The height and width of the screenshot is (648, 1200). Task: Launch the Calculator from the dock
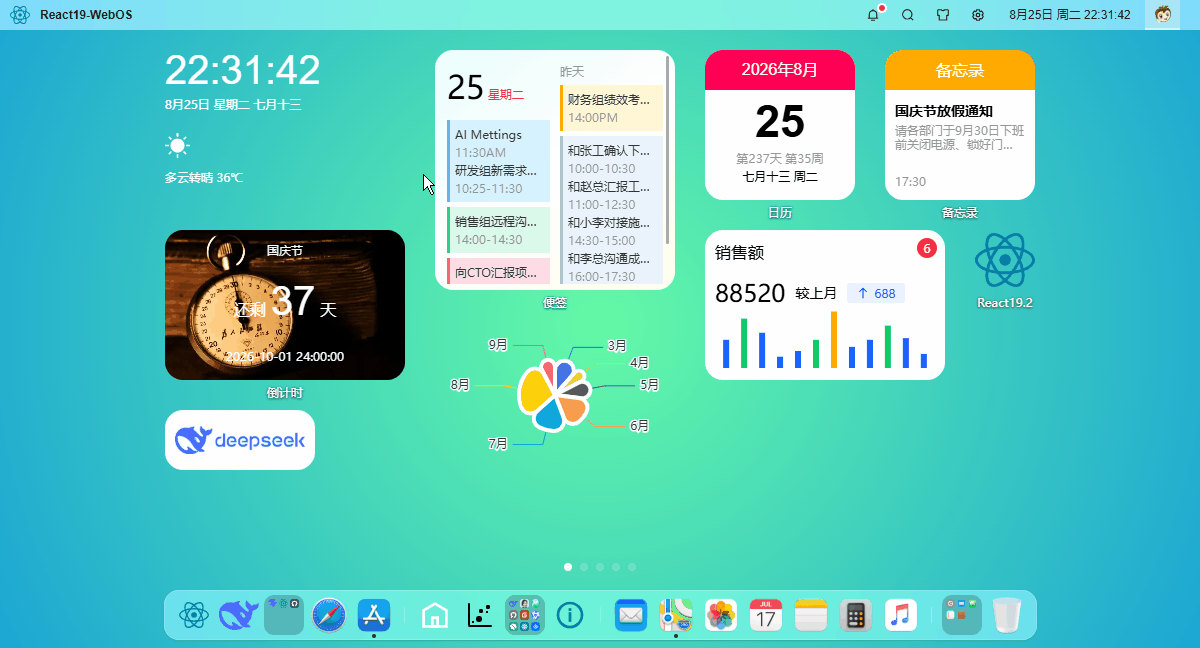856,615
